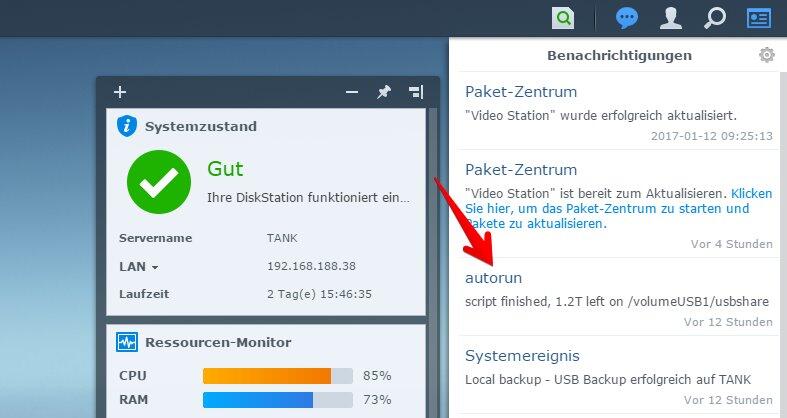The height and width of the screenshot is (418, 787).
Task: Toggle the widgets panel icon
Action: click(x=760, y=18)
